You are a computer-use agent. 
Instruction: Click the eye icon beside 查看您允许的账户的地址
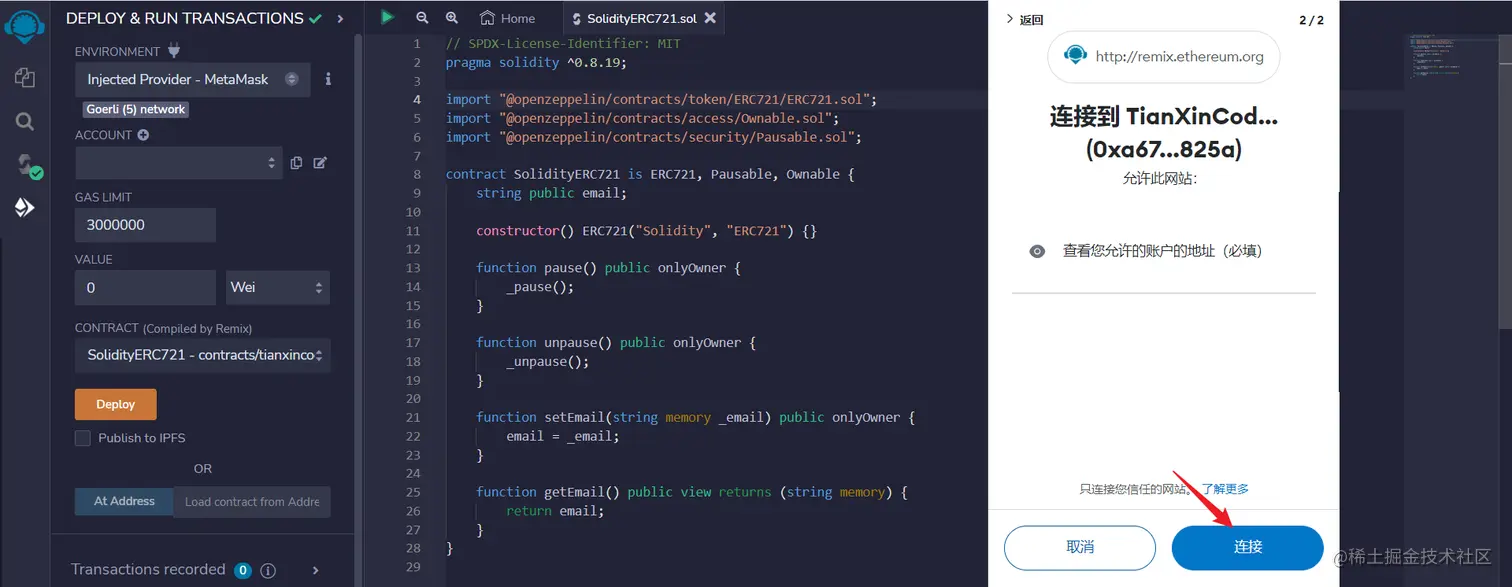tap(1037, 251)
